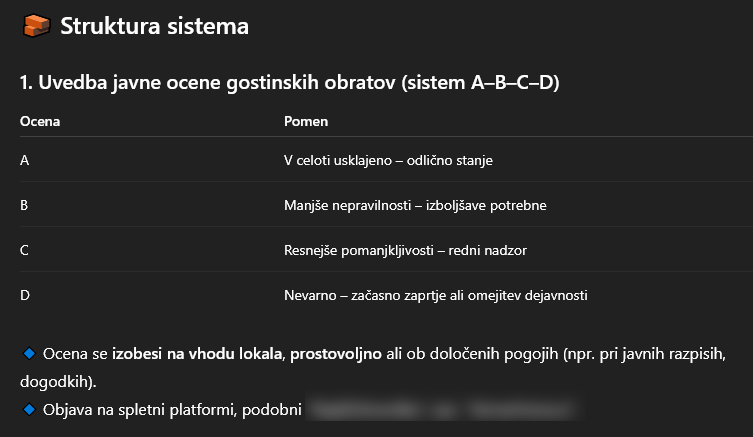The width and height of the screenshot is (753, 437).
Task: Click bold word 'prostovoljno'
Action: (336, 354)
